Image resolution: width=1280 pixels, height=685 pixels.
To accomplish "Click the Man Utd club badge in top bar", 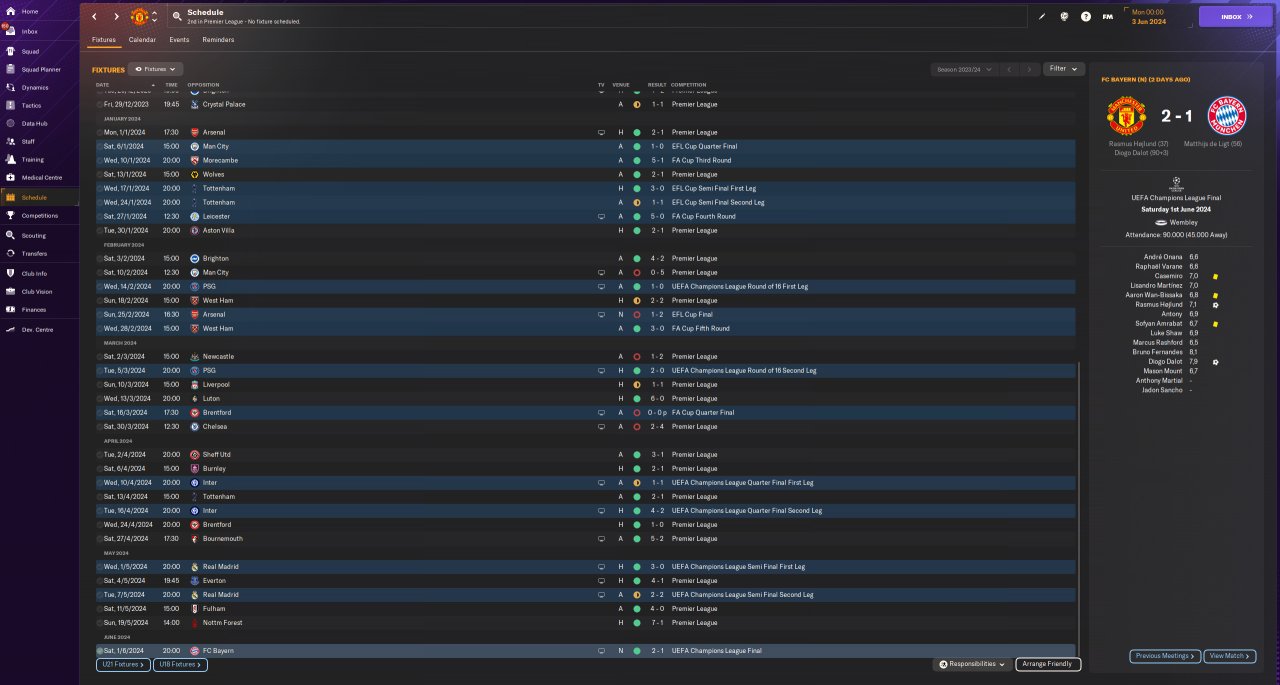I will pos(139,17).
